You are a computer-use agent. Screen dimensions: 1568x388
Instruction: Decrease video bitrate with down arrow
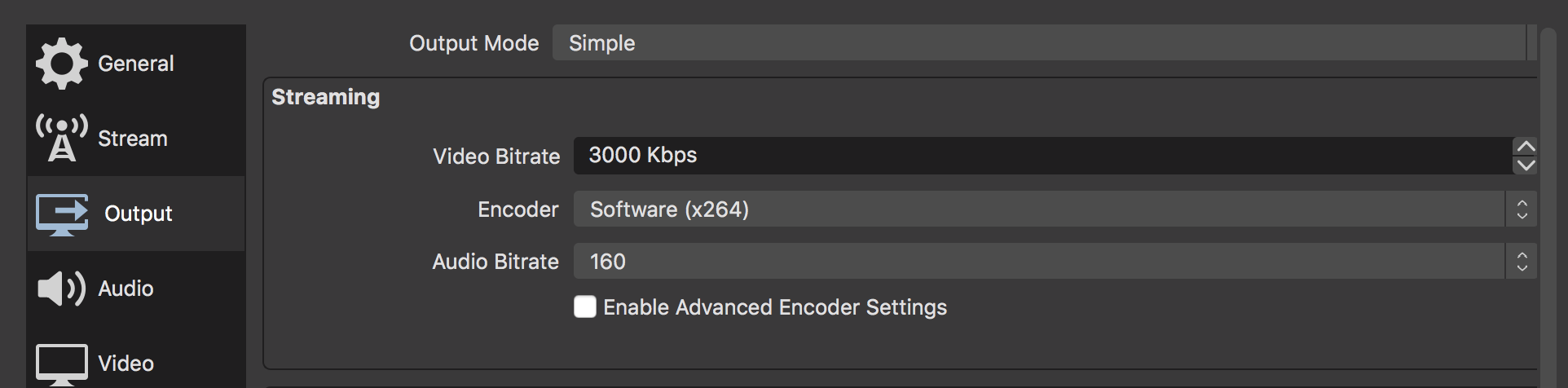1525,165
